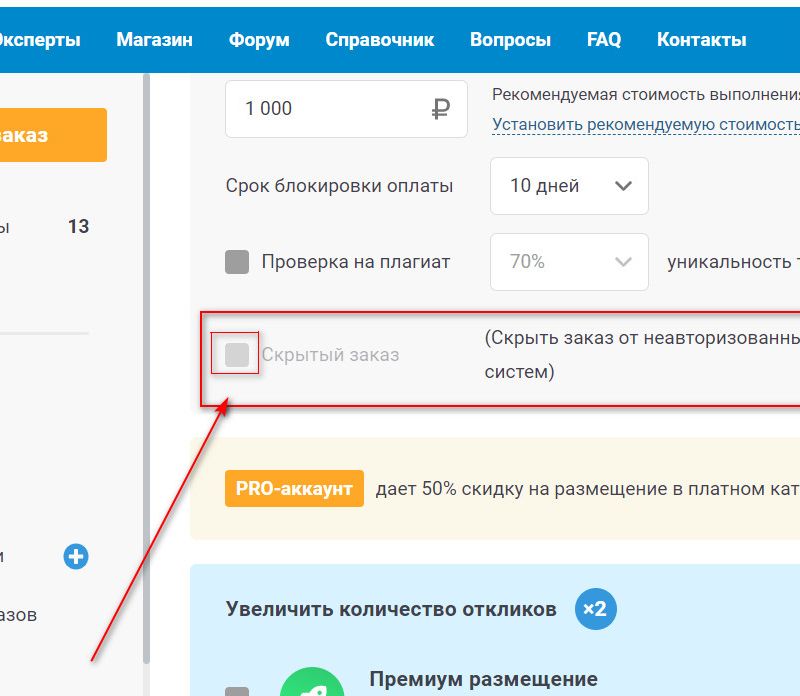Open the FAQ page
Image resolution: width=800 pixels, height=696 pixels.
coord(604,40)
